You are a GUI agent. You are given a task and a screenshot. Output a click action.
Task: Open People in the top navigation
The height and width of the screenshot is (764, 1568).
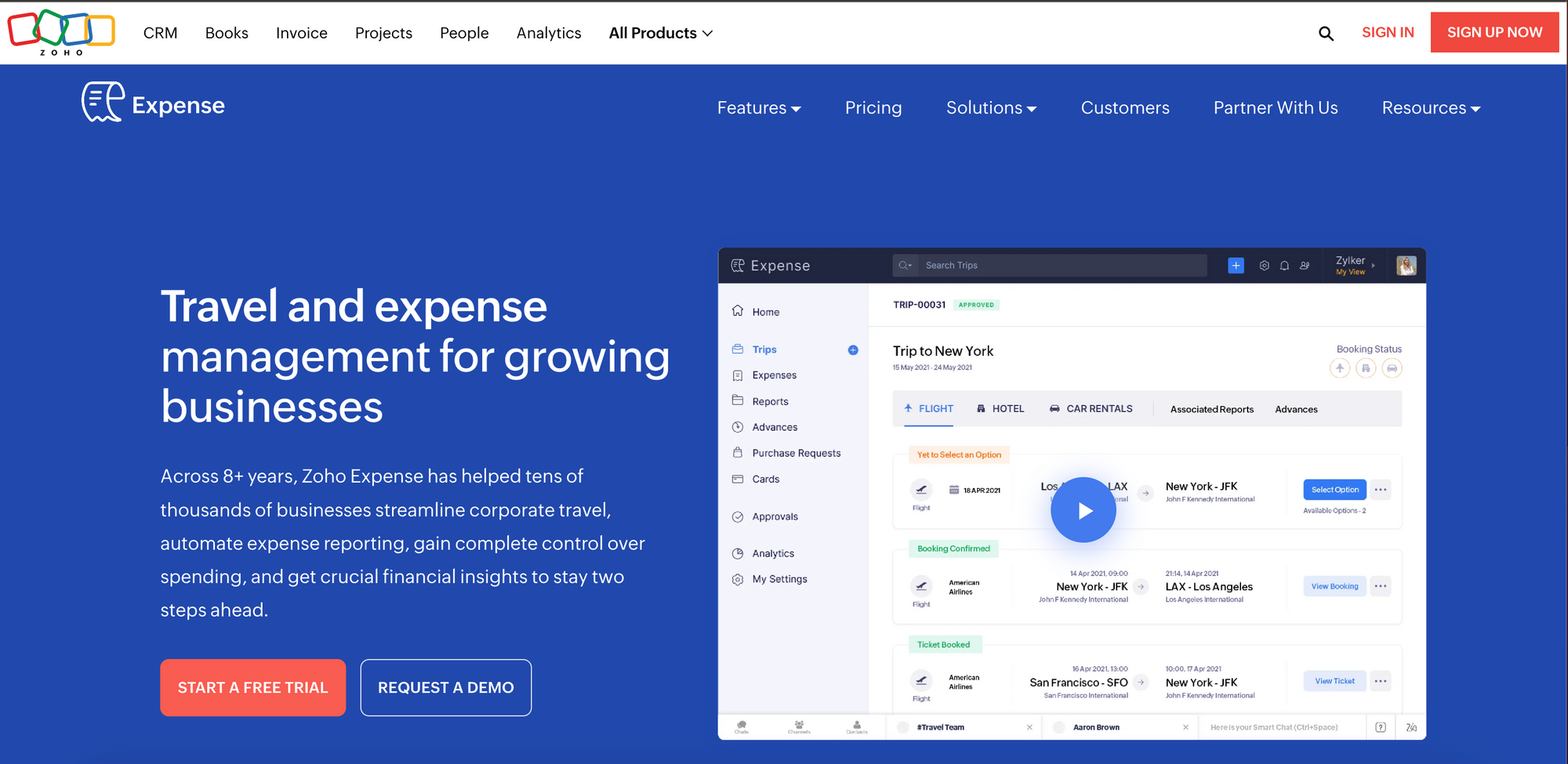pyautogui.click(x=464, y=33)
